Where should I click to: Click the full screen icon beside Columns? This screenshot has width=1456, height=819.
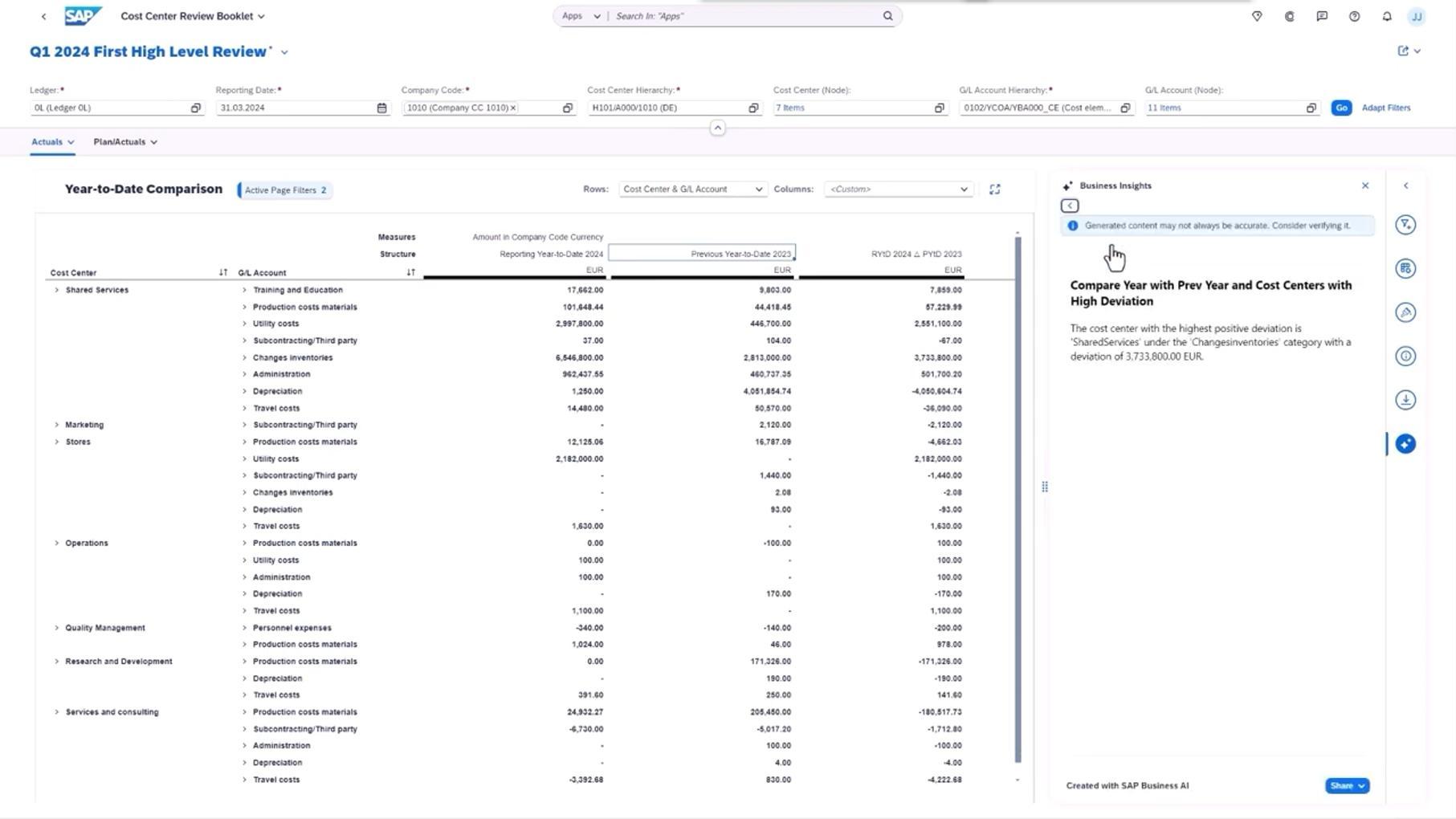click(994, 189)
